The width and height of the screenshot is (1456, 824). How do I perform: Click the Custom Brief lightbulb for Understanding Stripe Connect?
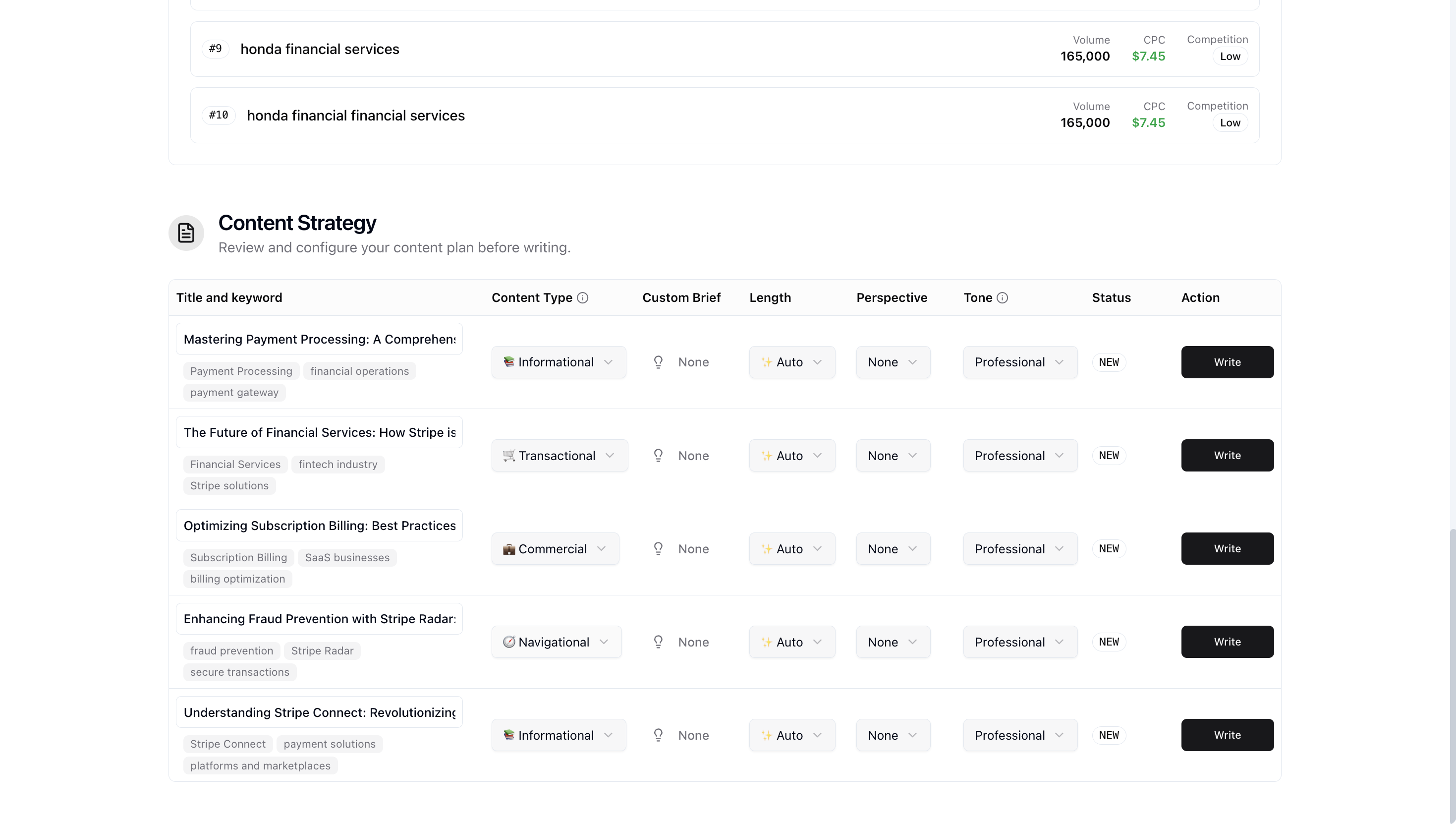click(x=658, y=735)
